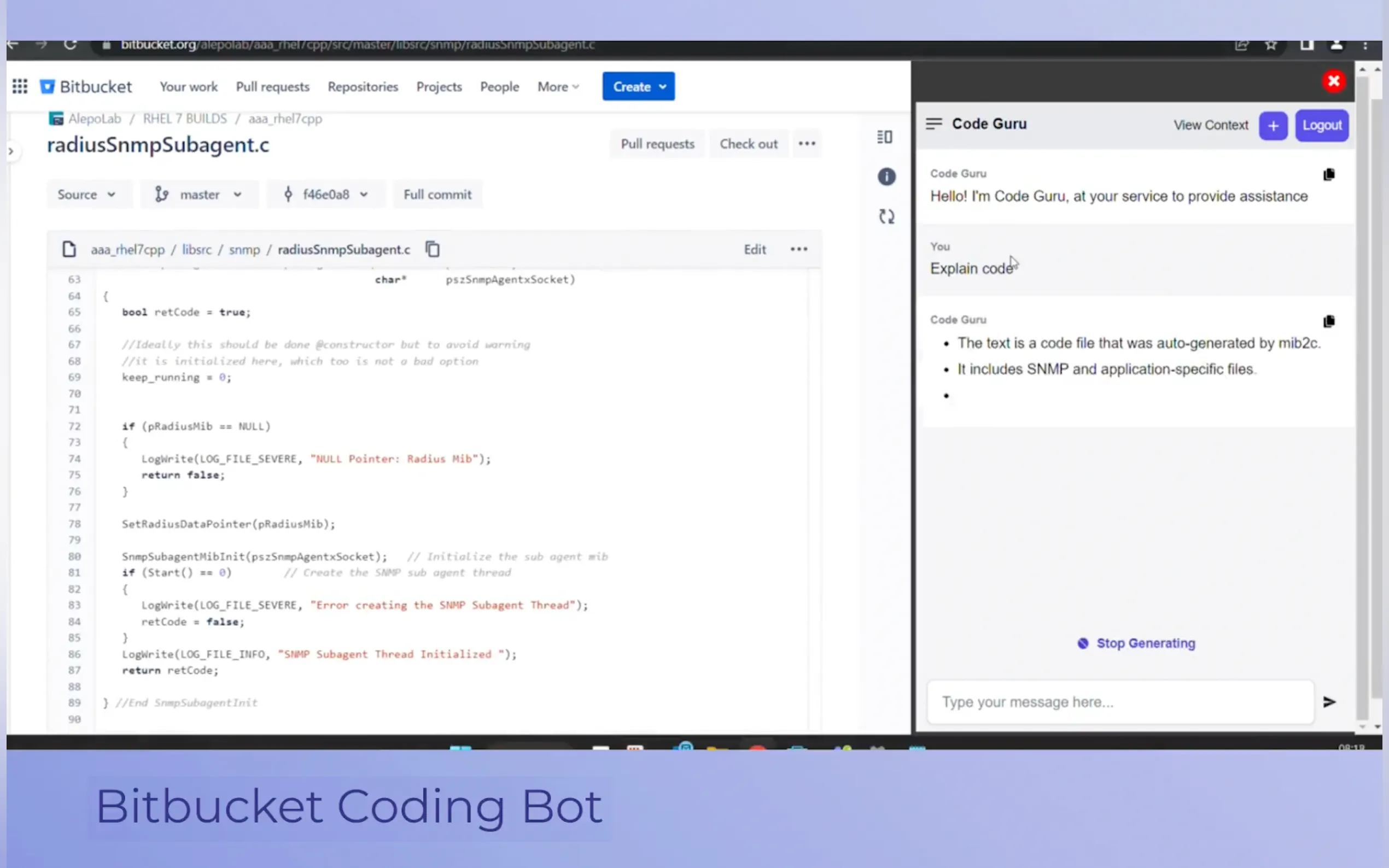The image size is (1389, 868).
Task: Click the Full commit button
Action: tap(437, 194)
